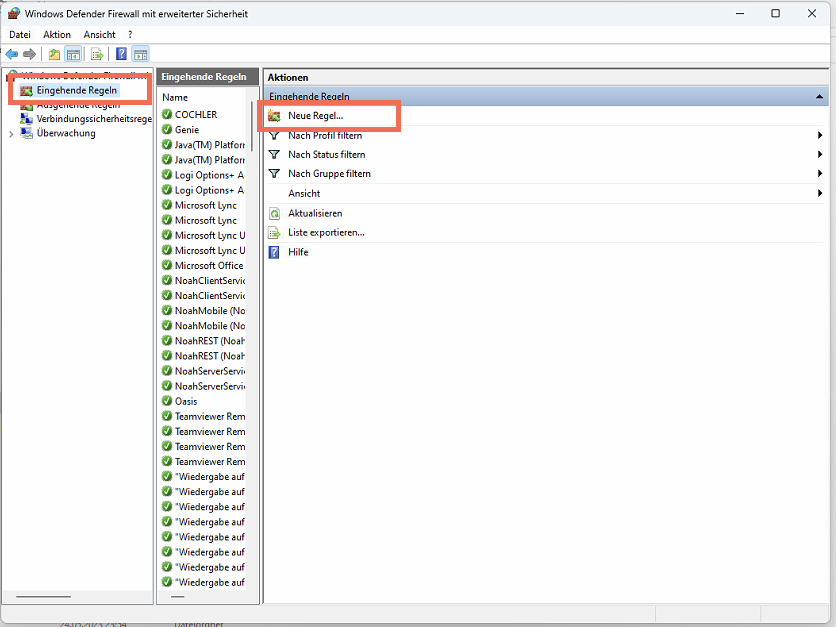Click the Export list toolbar icon

[98, 54]
